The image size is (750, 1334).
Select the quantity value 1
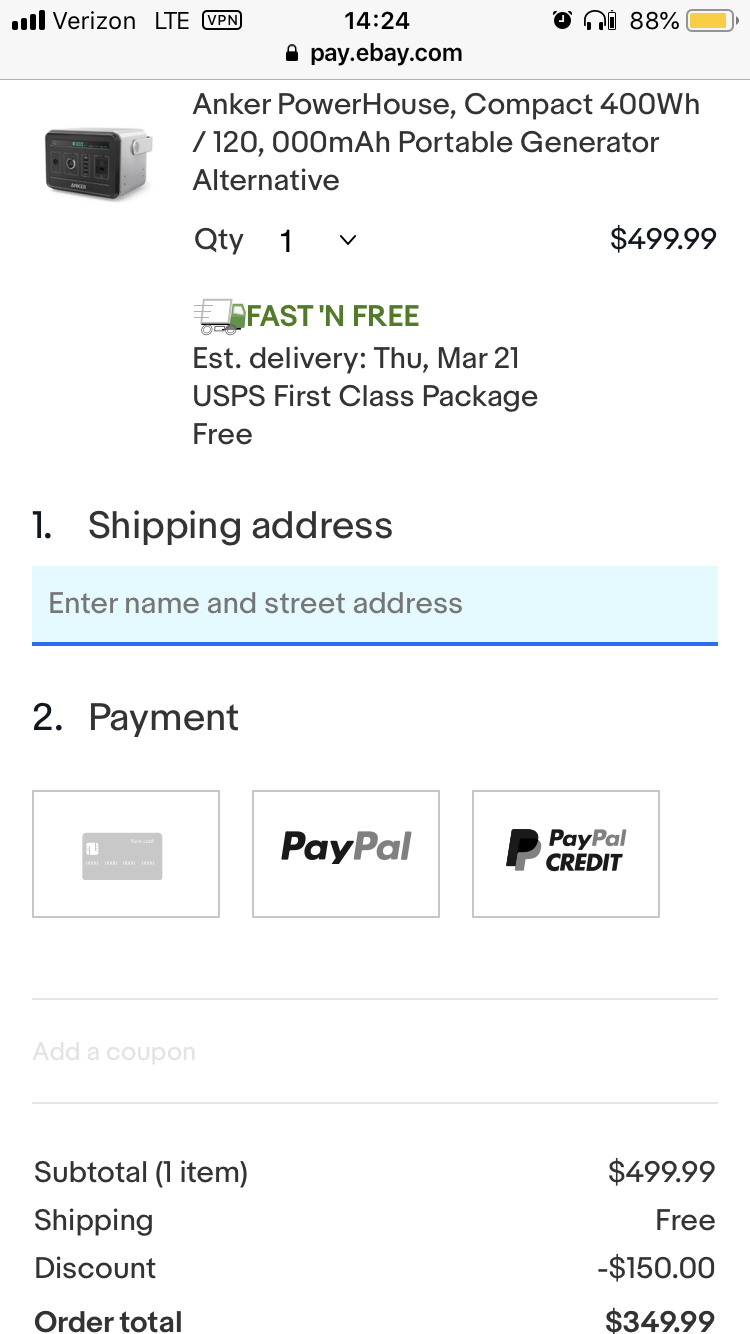coord(286,241)
